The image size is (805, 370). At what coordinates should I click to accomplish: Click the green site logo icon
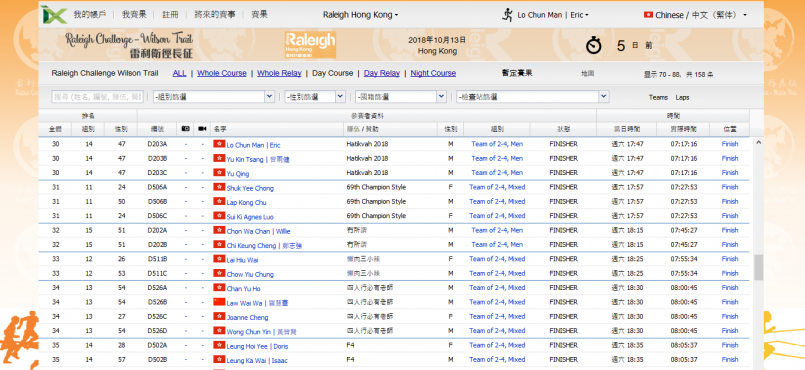(x=54, y=15)
